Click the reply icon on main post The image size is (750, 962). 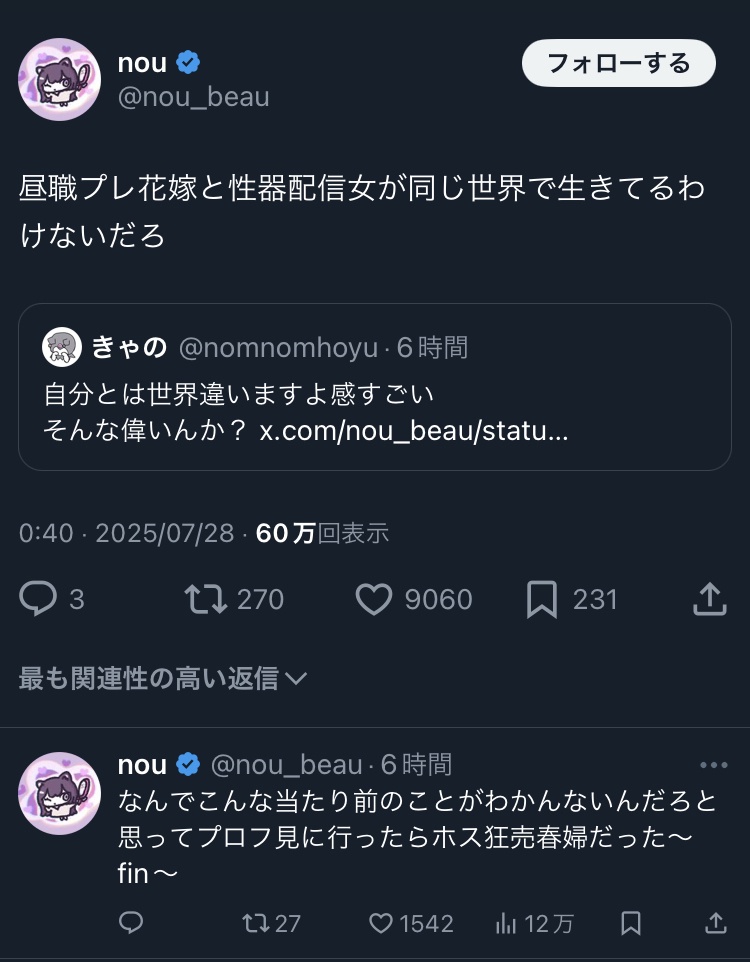tap(39, 599)
